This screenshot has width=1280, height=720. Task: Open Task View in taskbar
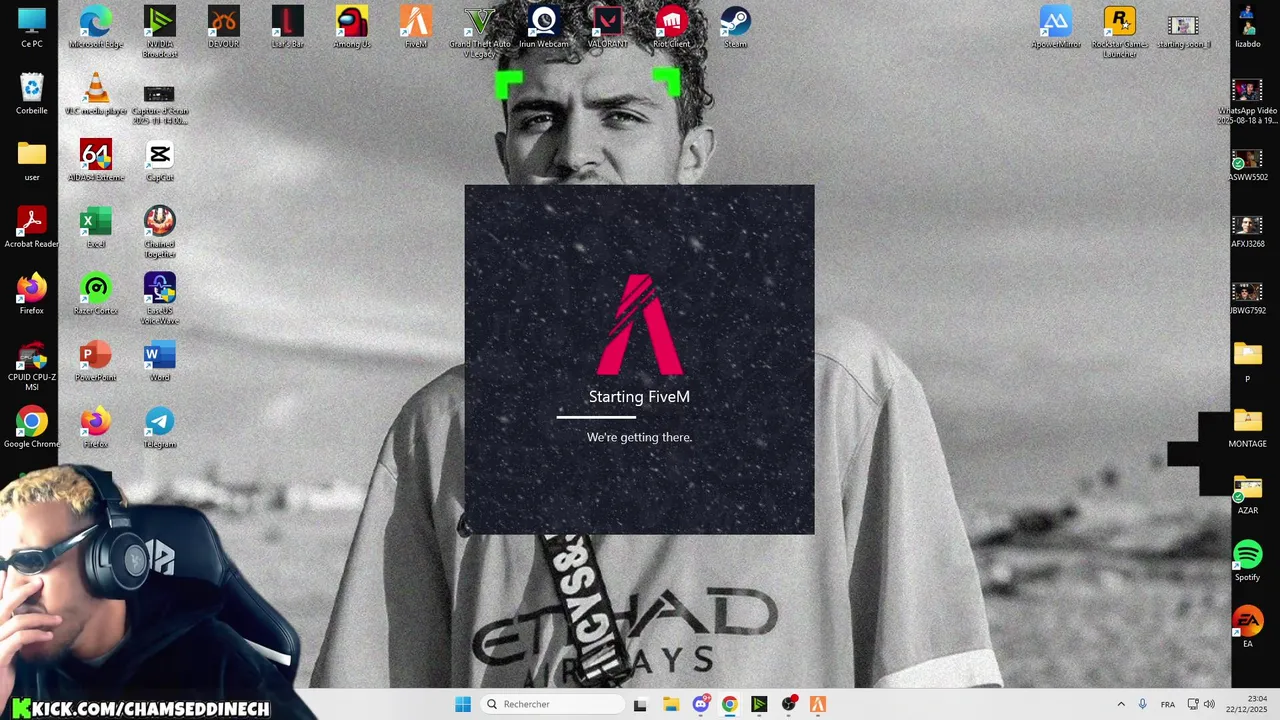coord(640,704)
